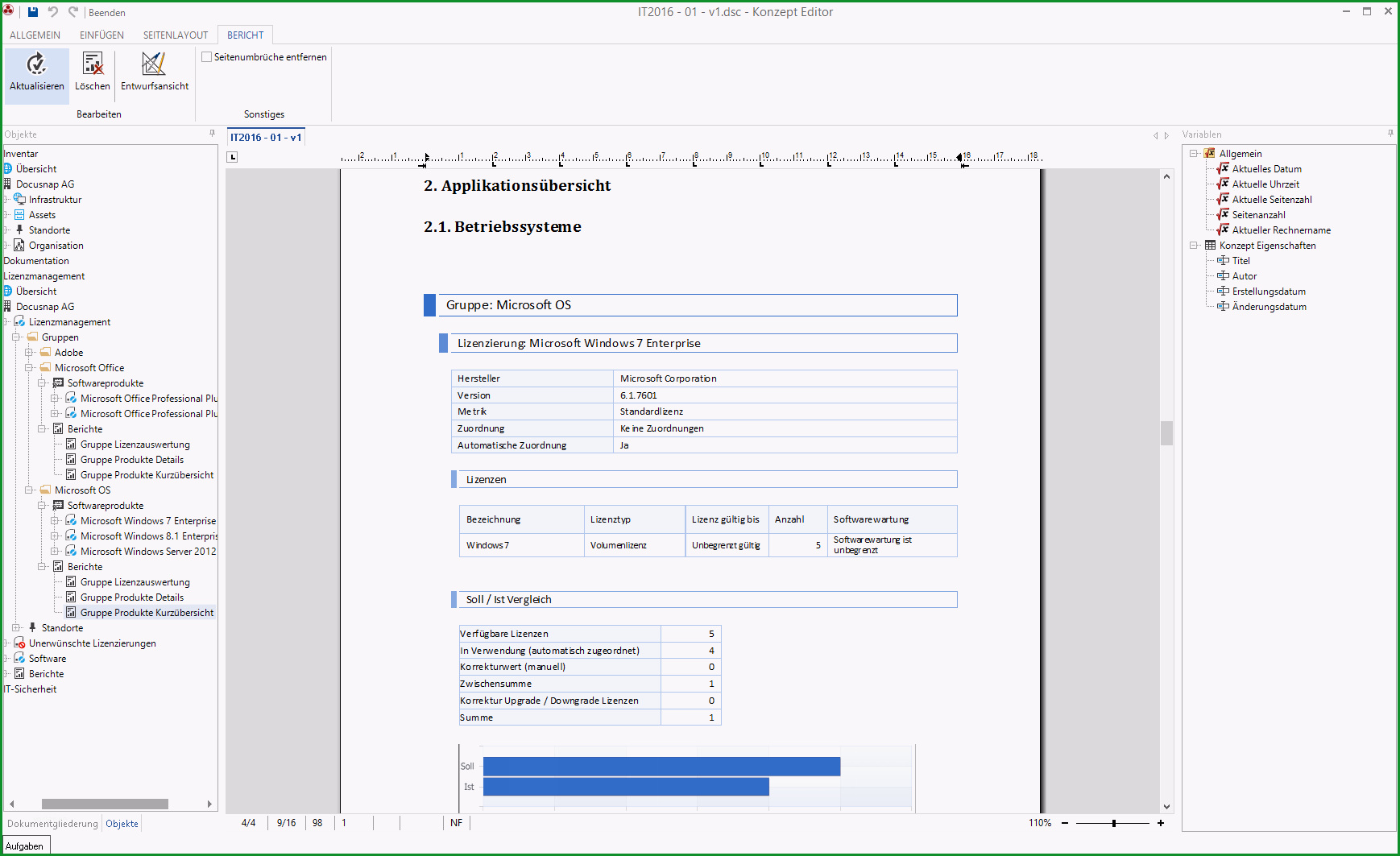Click the zoom in plus icon
This screenshot has width=1400, height=856.
click(1161, 823)
